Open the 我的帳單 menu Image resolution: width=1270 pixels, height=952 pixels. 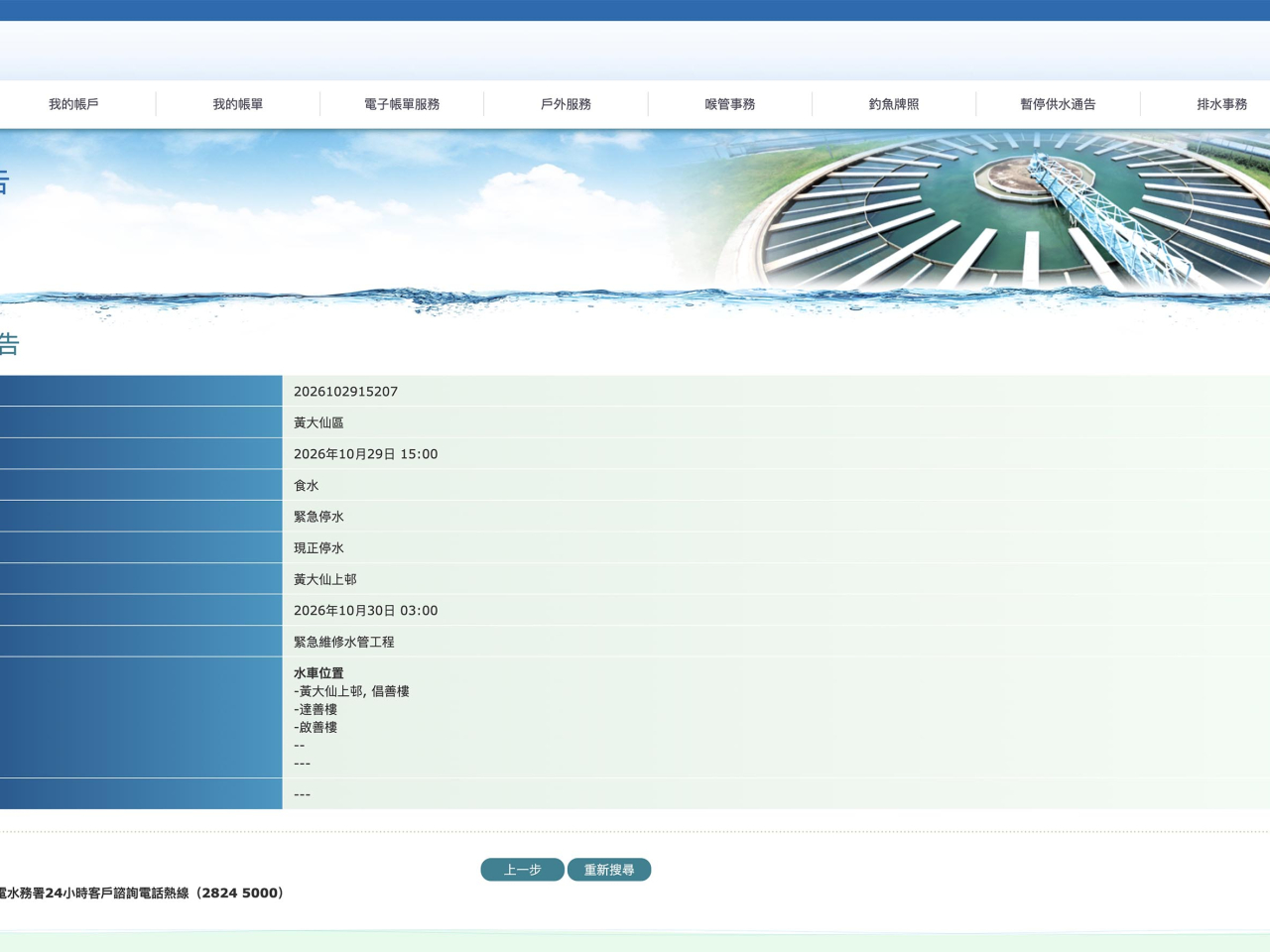(238, 104)
